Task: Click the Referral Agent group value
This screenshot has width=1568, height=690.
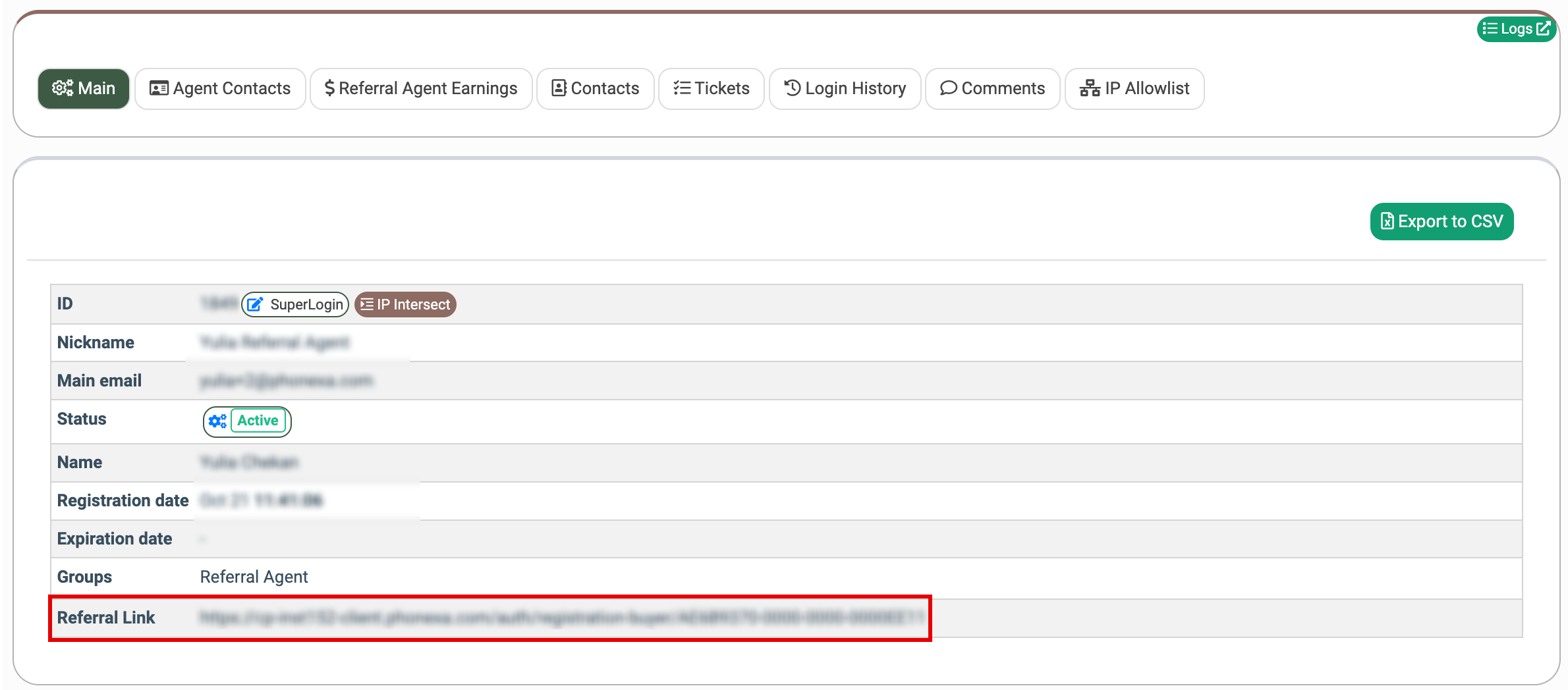Action: [x=254, y=577]
